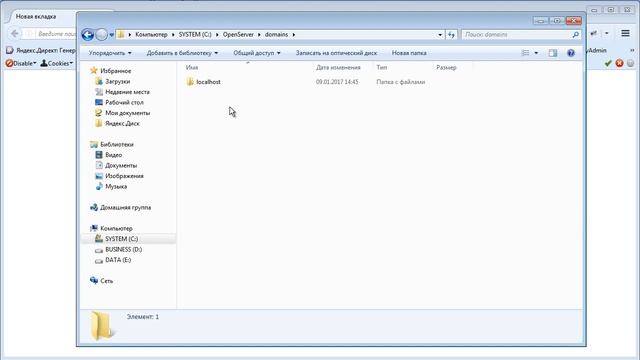The height and width of the screenshot is (360, 640).
Task: Click the date 09.01.2017 14:45 cell
Action: pos(337,82)
